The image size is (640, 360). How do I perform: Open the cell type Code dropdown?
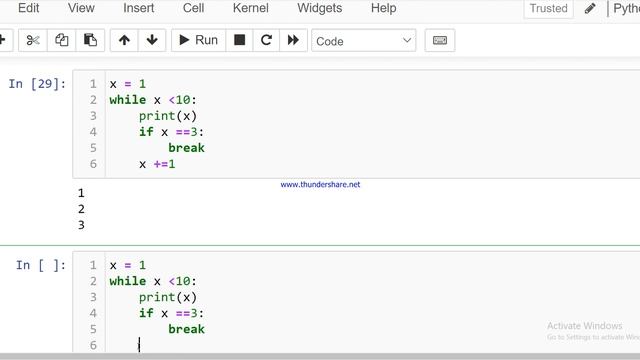pyautogui.click(x=363, y=40)
